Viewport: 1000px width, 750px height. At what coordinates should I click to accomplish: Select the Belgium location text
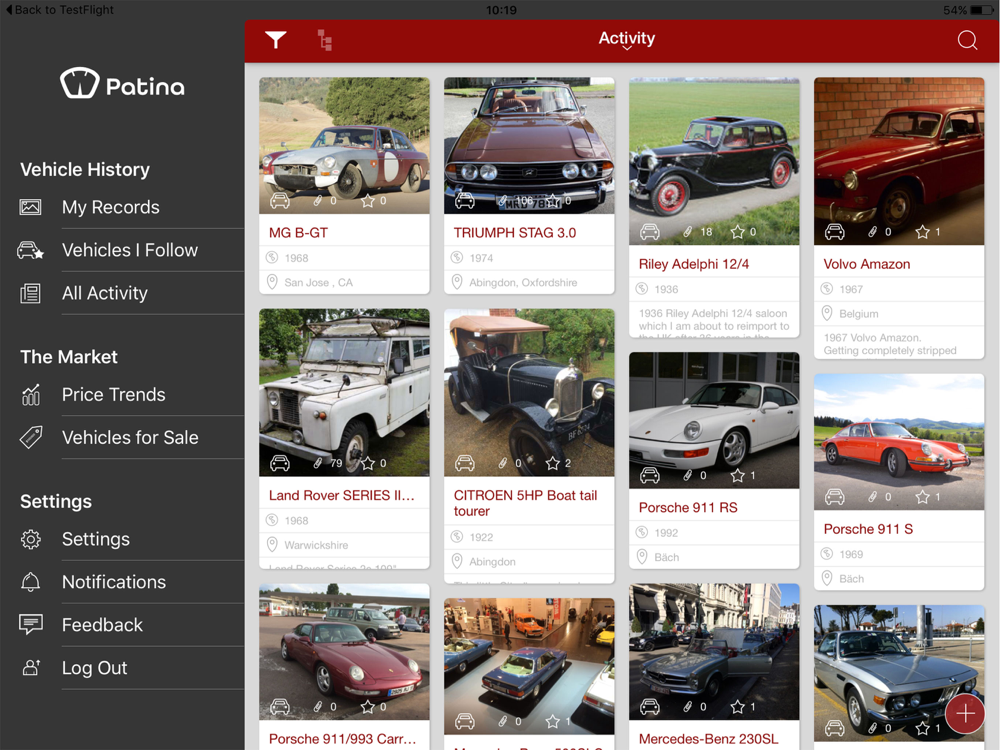[x=858, y=314]
